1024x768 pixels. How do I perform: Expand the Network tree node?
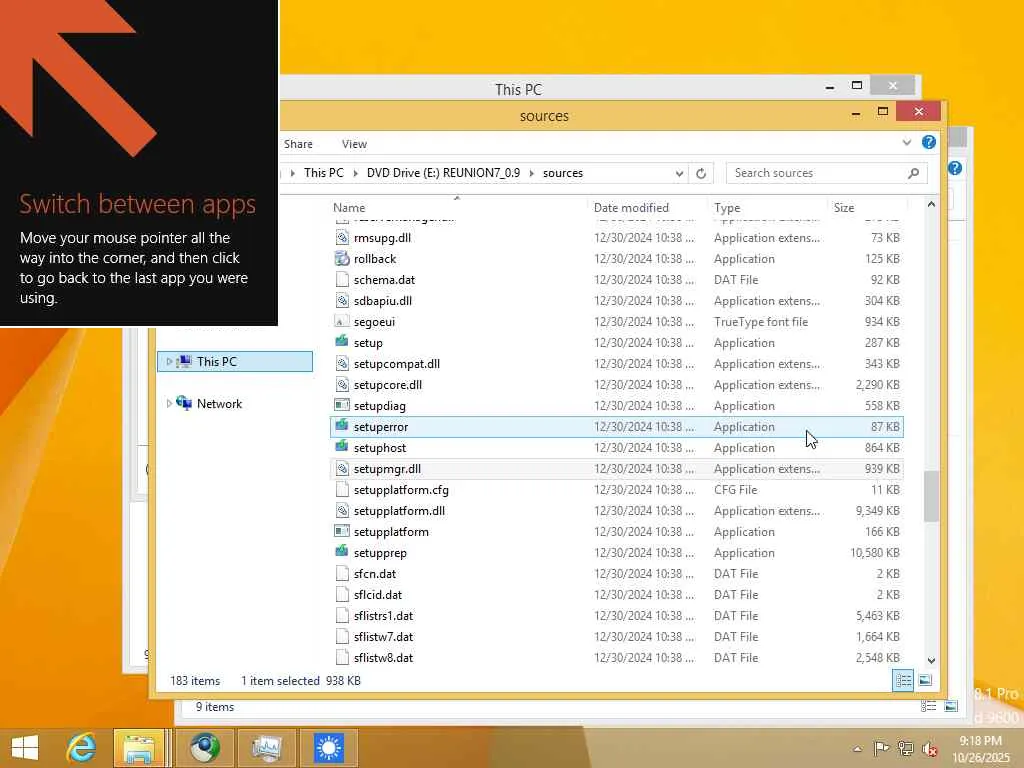169,404
